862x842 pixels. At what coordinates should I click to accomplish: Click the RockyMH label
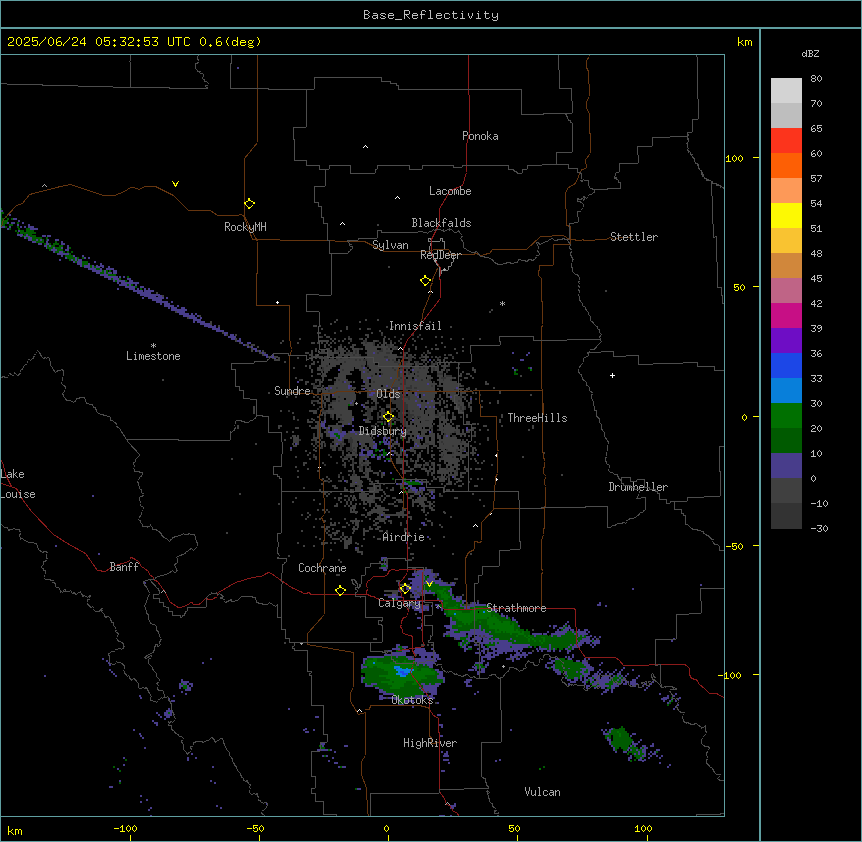point(245,227)
